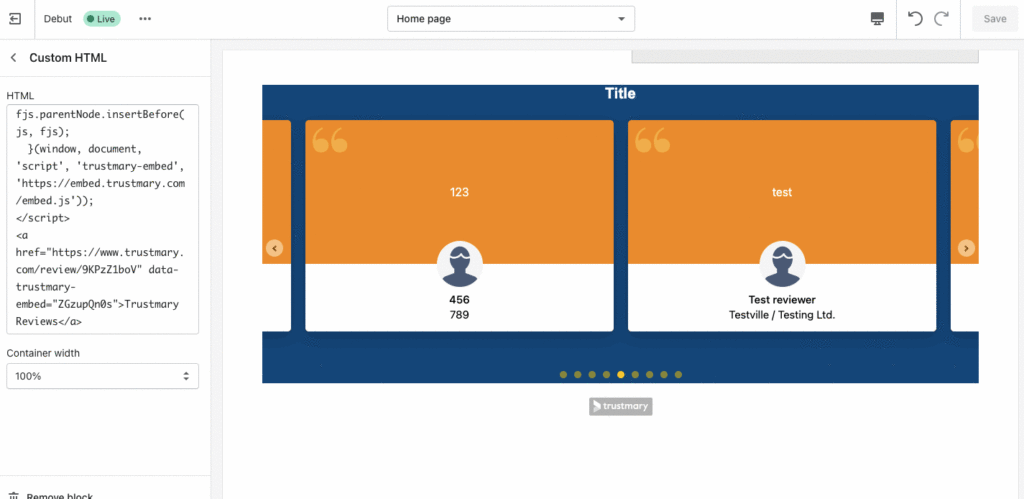Click the Debut theme name
The image size is (1024, 499).
pyautogui.click(x=57, y=19)
